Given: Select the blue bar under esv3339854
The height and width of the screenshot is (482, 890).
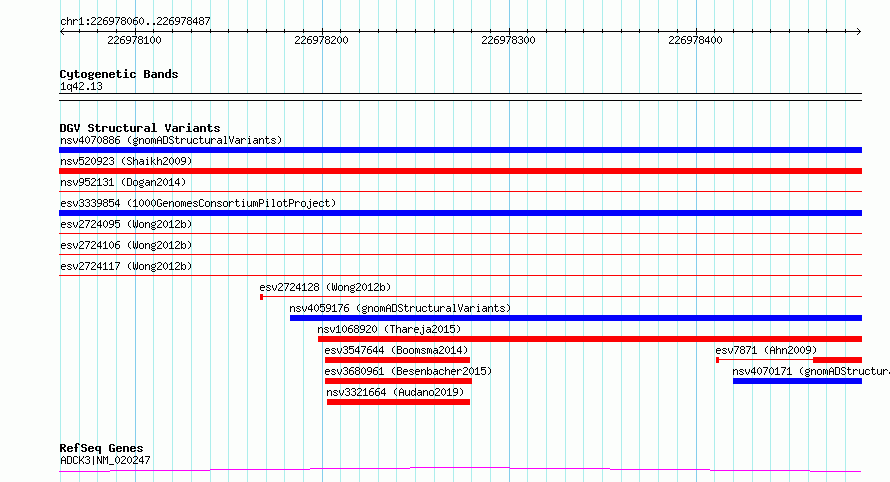Looking at the screenshot, I should (x=460, y=213).
